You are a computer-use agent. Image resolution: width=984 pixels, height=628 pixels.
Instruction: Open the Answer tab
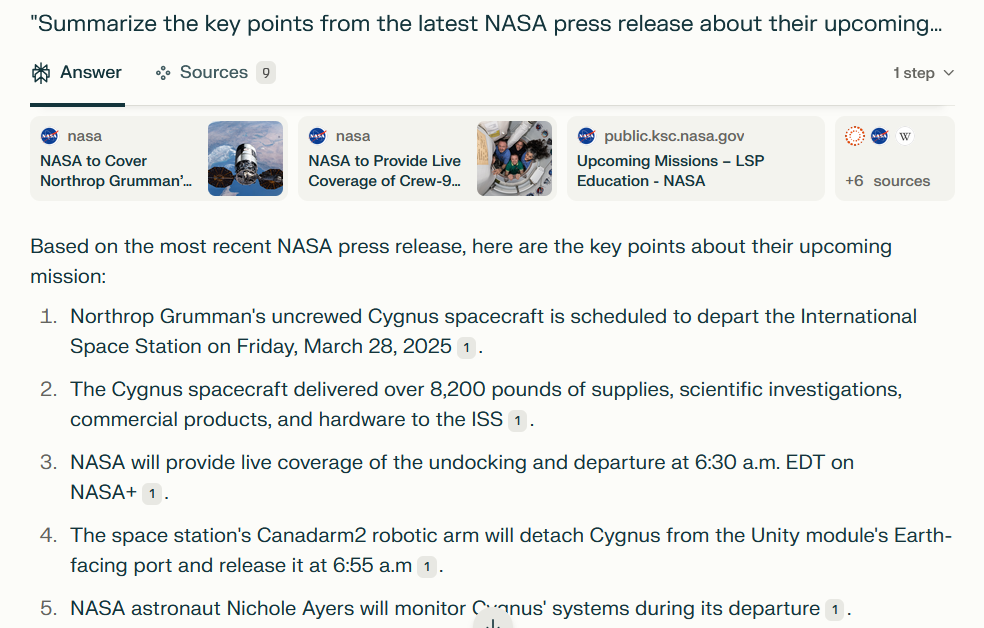coord(77,73)
